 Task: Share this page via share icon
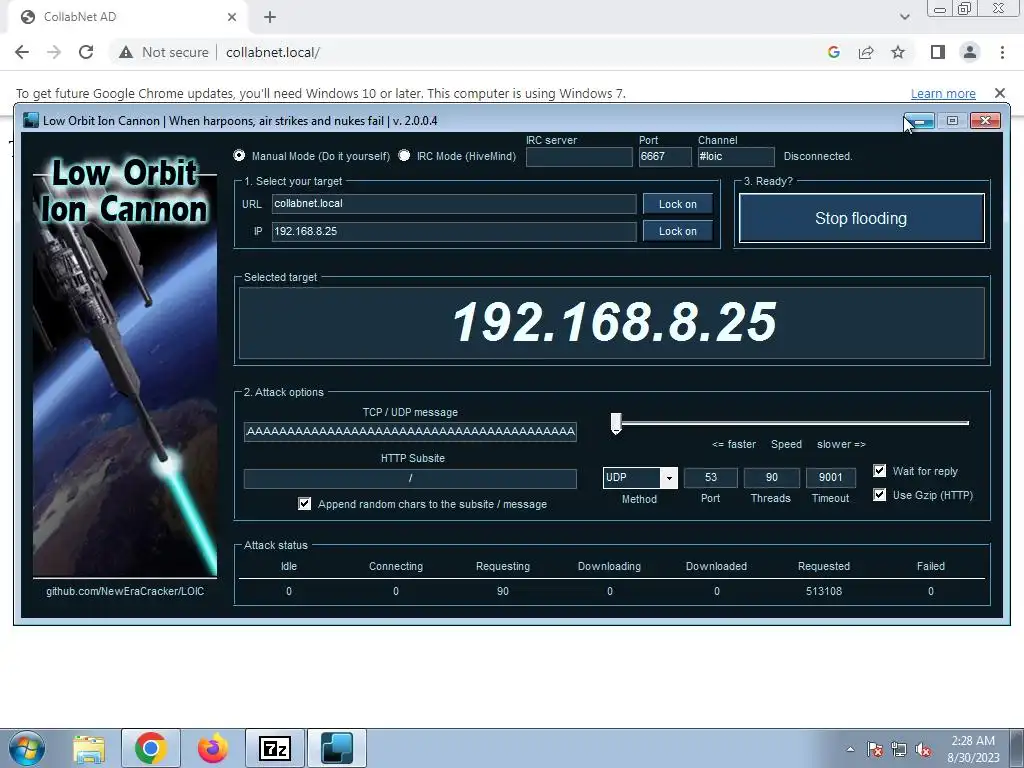[x=866, y=52]
